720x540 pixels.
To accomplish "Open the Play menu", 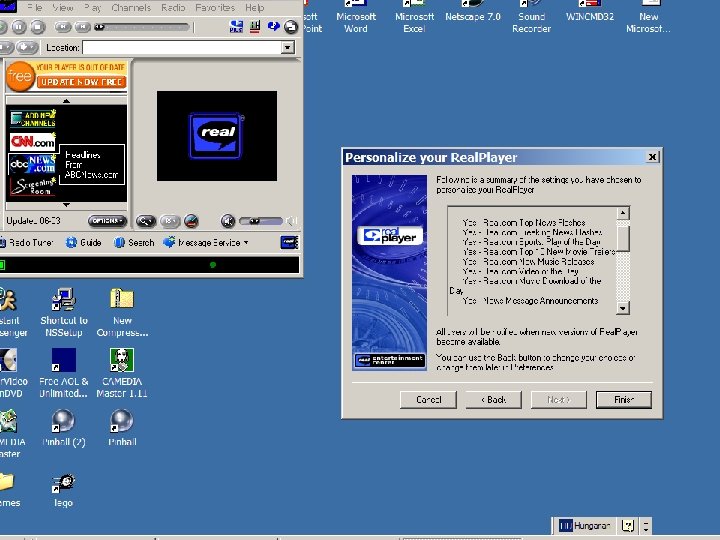I will (92, 8).
